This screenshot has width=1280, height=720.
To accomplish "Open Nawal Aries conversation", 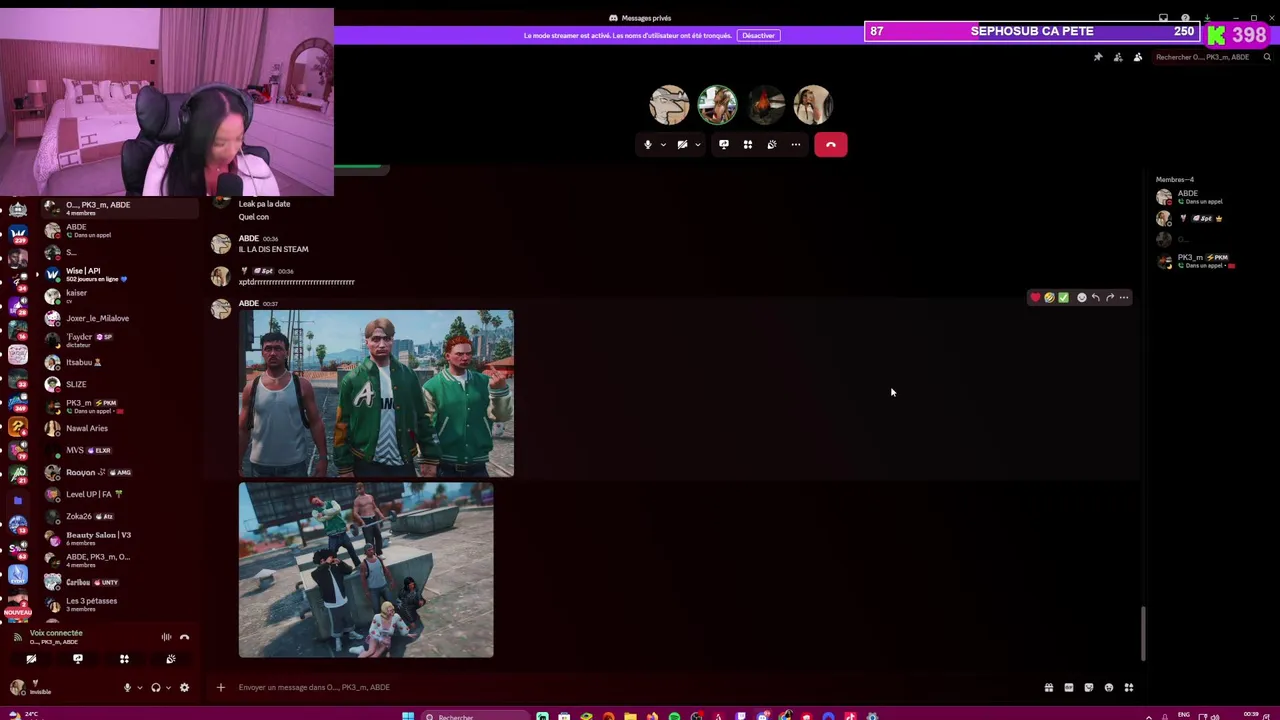I will click(x=120, y=428).
